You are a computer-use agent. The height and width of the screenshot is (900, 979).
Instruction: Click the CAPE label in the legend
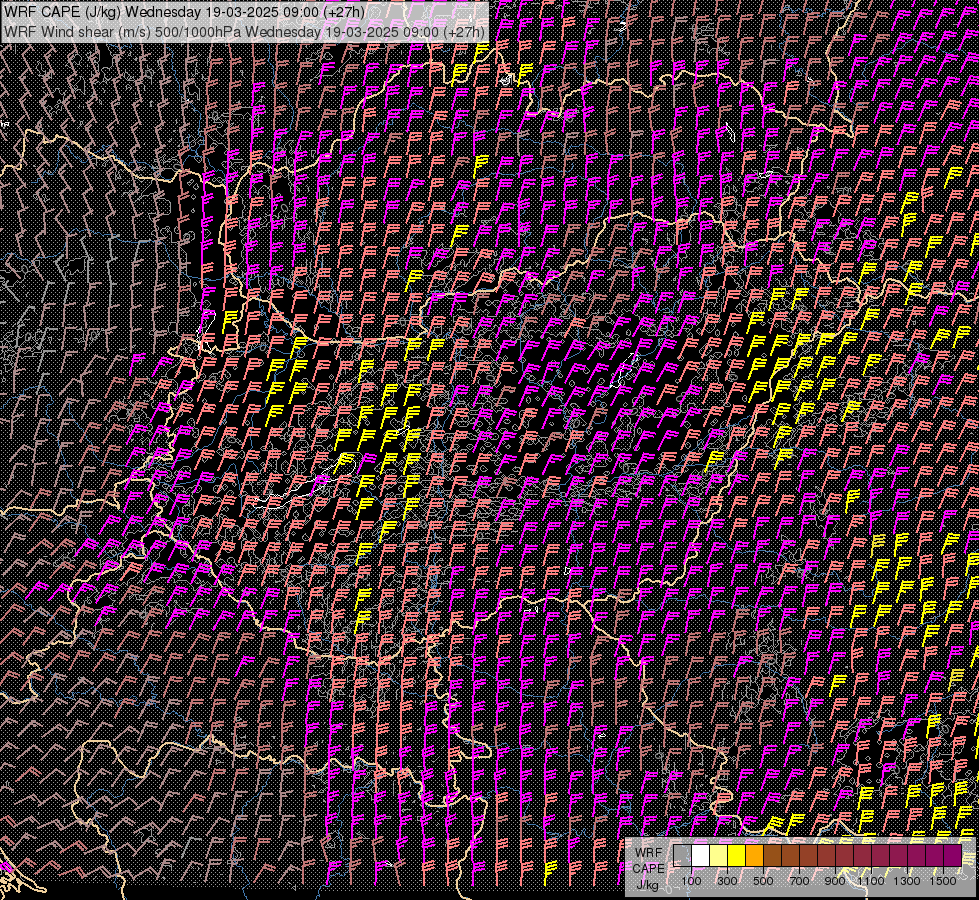648,869
